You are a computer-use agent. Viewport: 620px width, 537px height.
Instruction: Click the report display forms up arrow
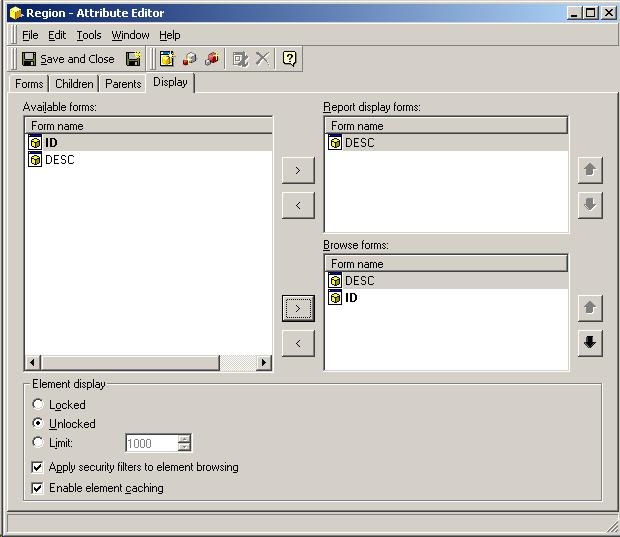[590, 170]
